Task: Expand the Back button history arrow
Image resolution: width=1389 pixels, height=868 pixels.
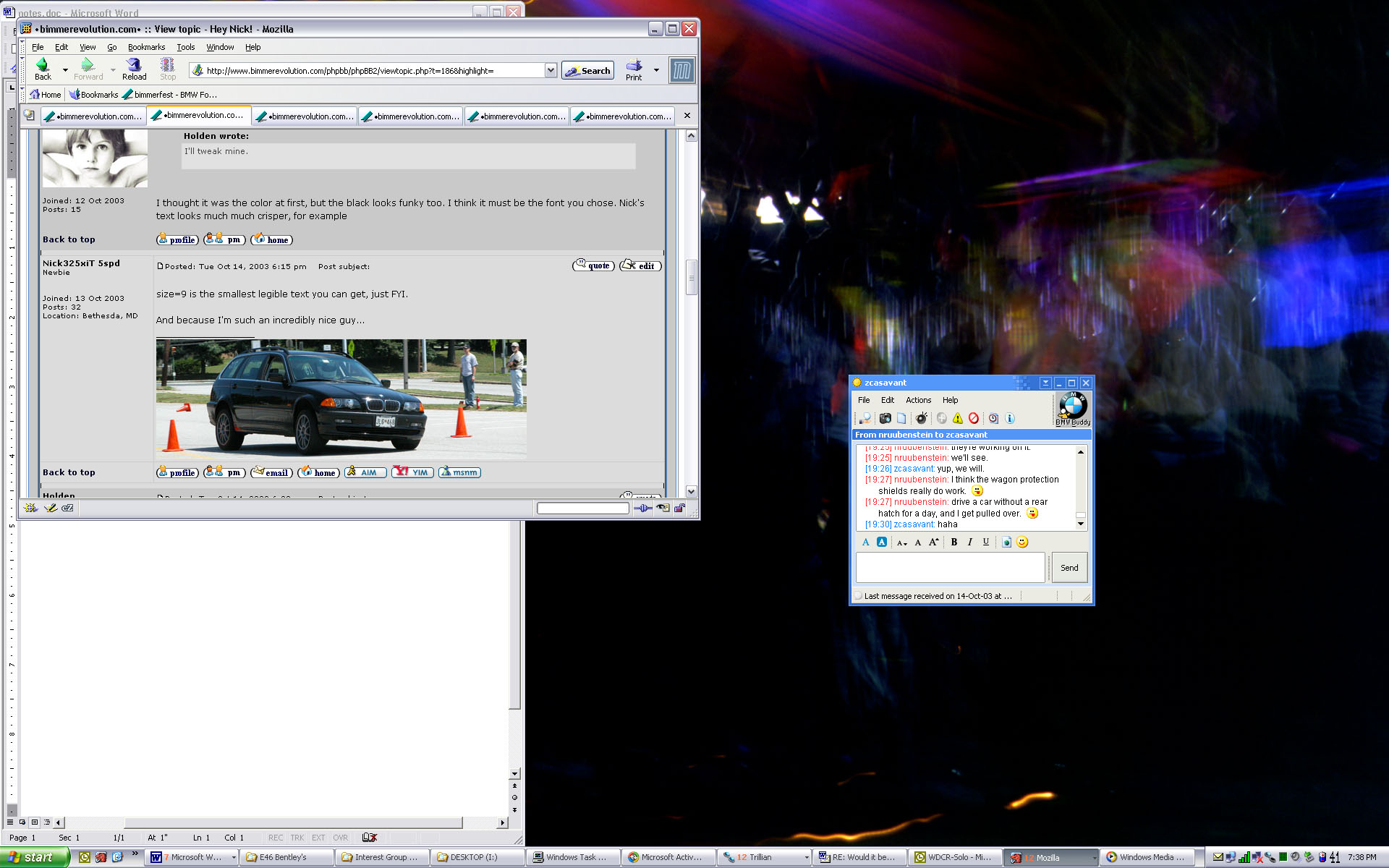Action: click(x=65, y=70)
